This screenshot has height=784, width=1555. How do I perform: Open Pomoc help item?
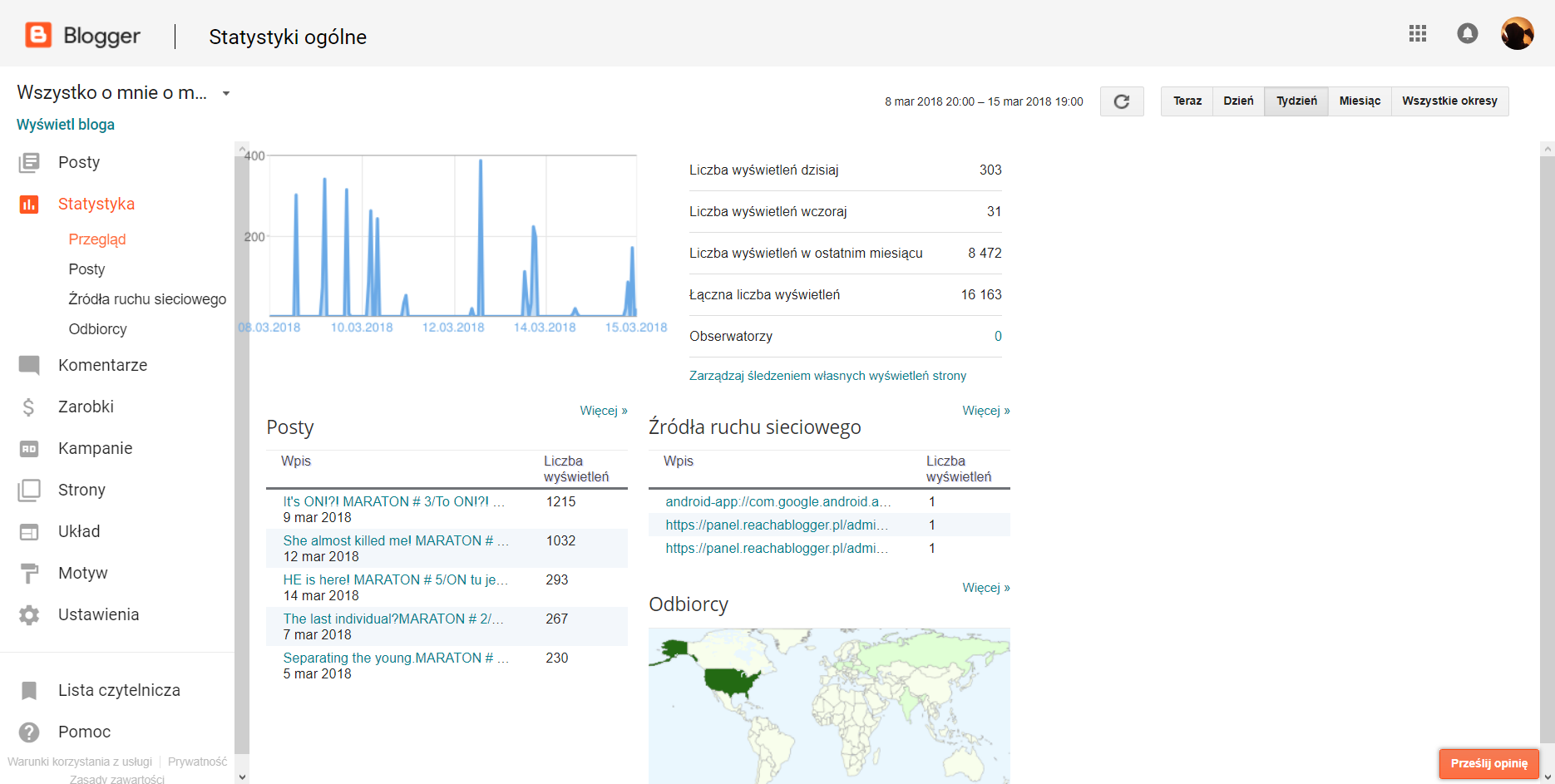[84, 732]
